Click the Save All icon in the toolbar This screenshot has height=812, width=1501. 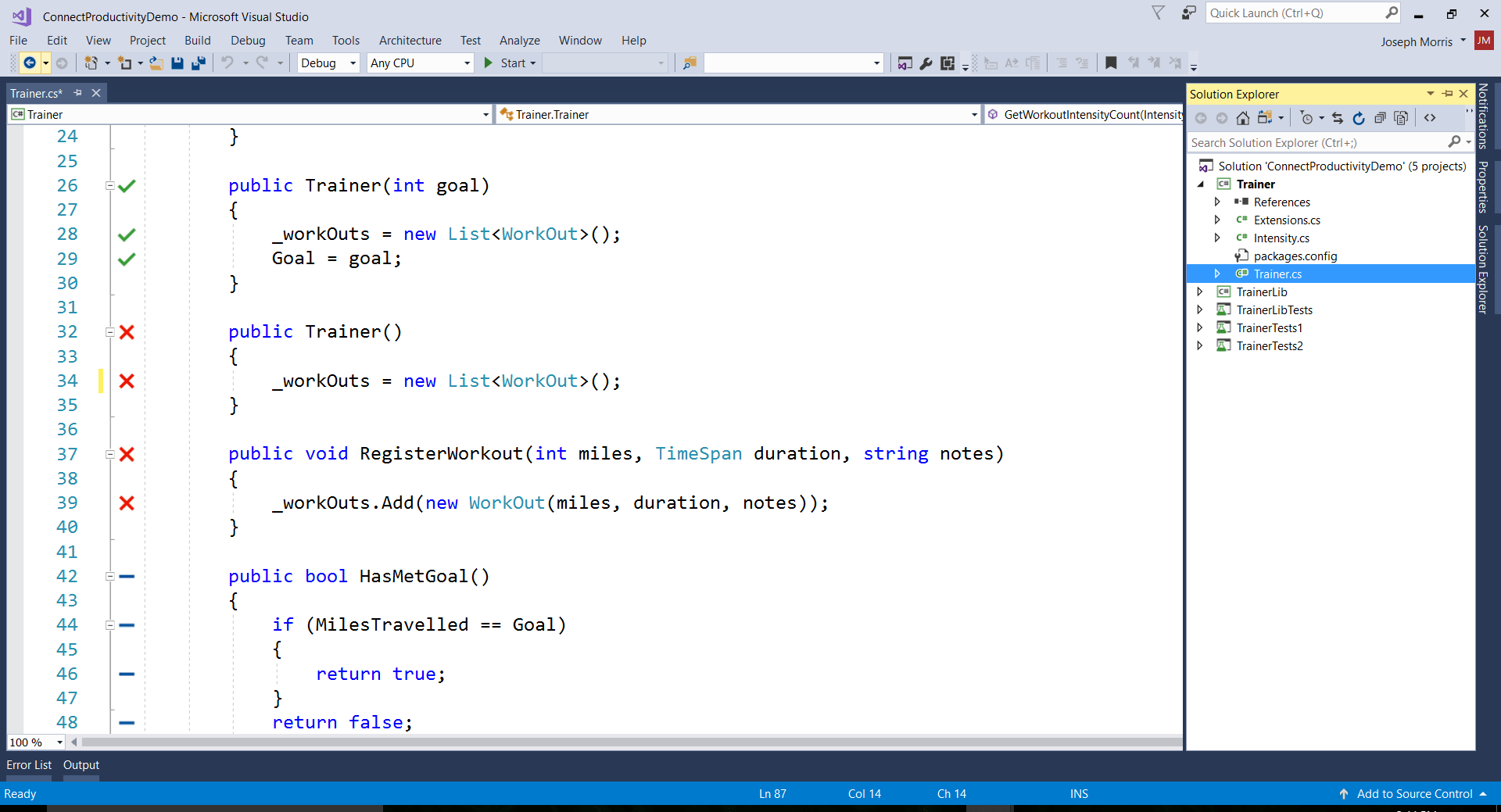(x=199, y=63)
